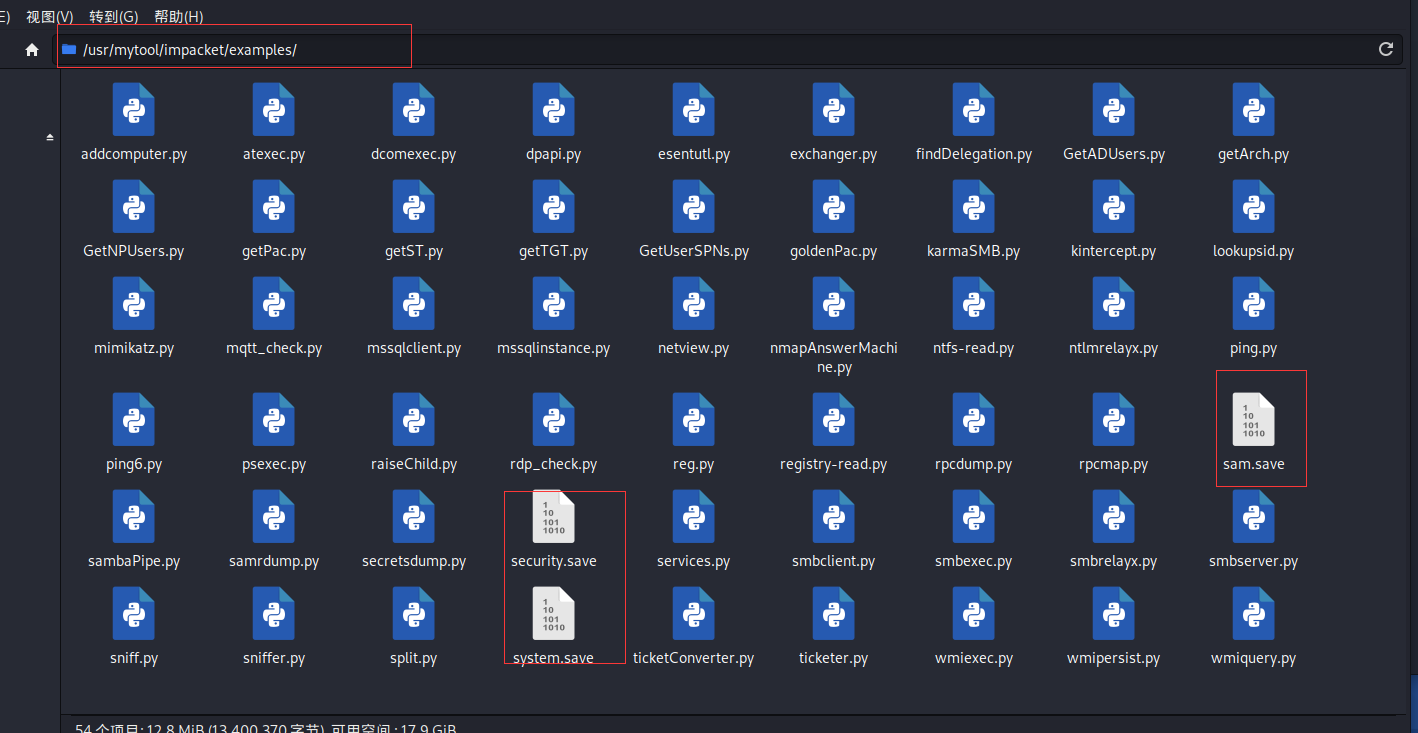
Task: Select the mssqlclient.py file icon
Action: coord(414,304)
